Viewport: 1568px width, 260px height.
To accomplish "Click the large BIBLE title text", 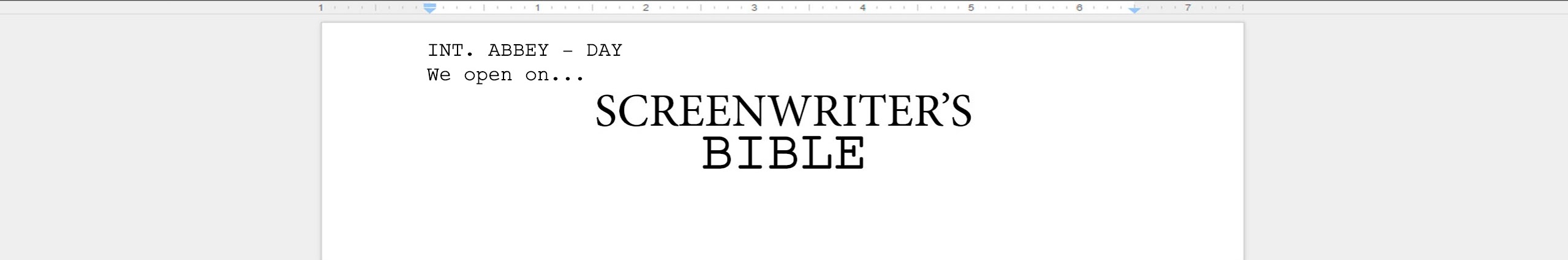I will 783,153.
